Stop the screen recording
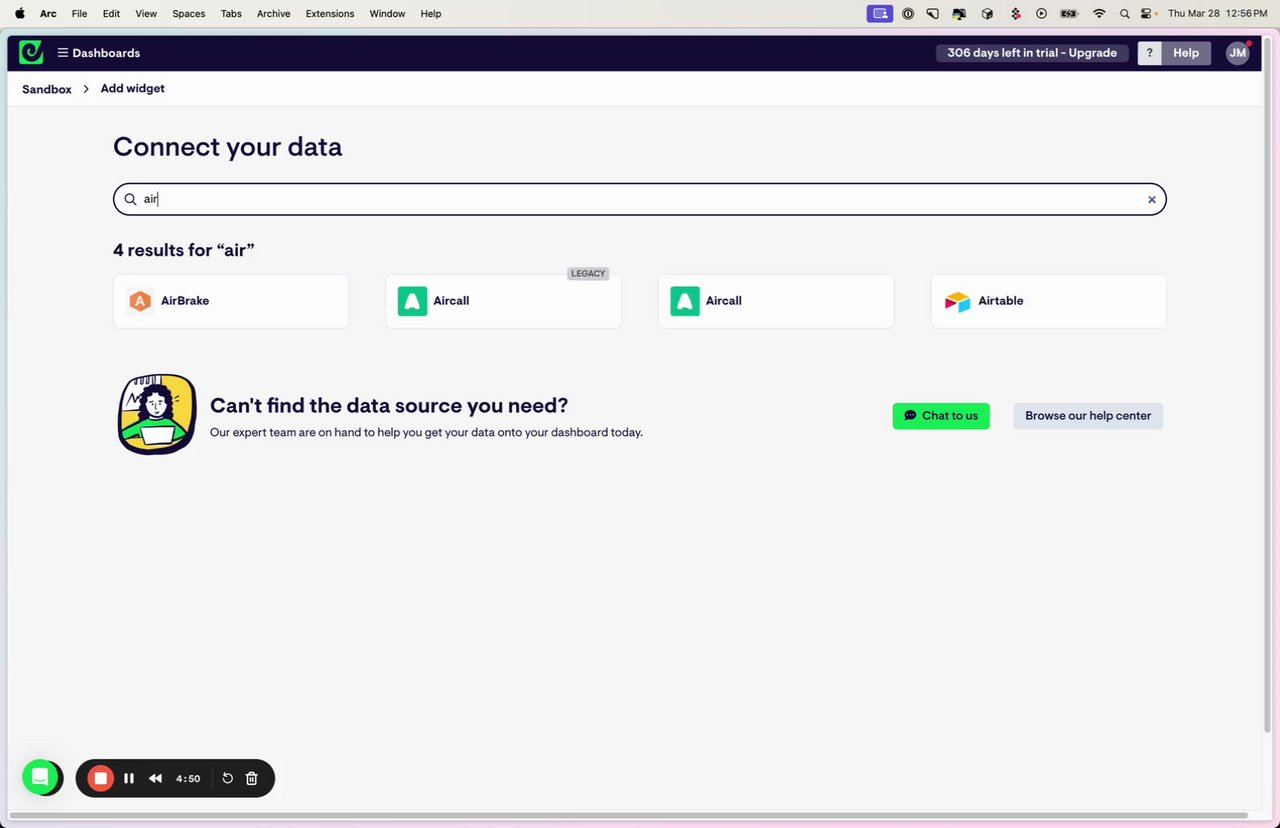This screenshot has width=1280, height=828. point(100,778)
